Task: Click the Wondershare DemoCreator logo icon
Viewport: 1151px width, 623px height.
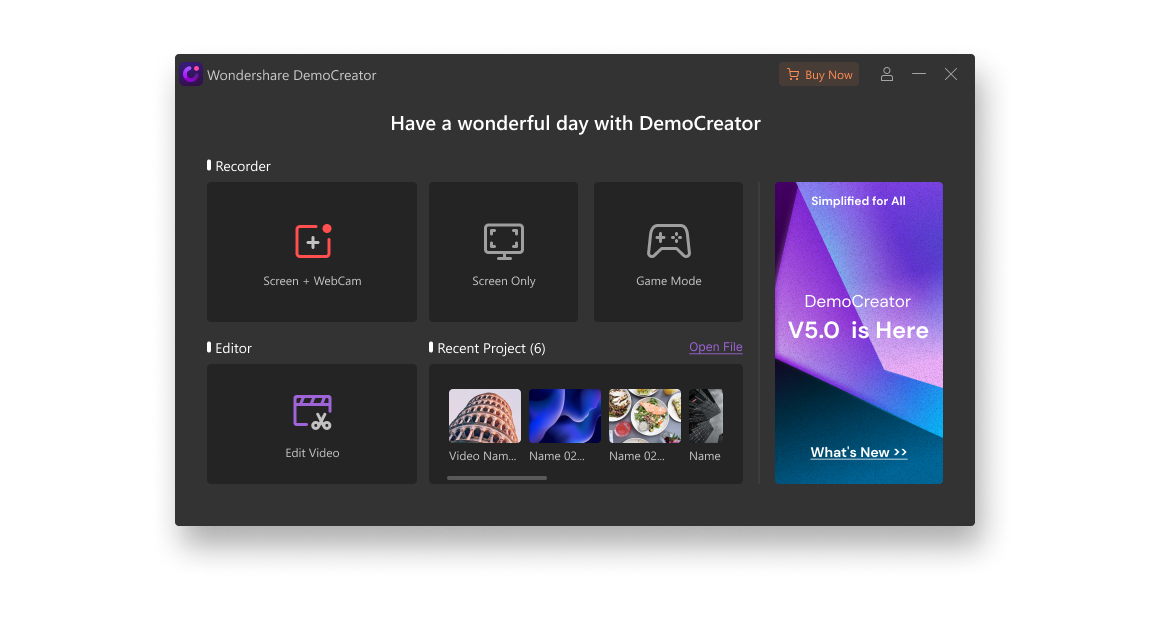Action: [191, 74]
